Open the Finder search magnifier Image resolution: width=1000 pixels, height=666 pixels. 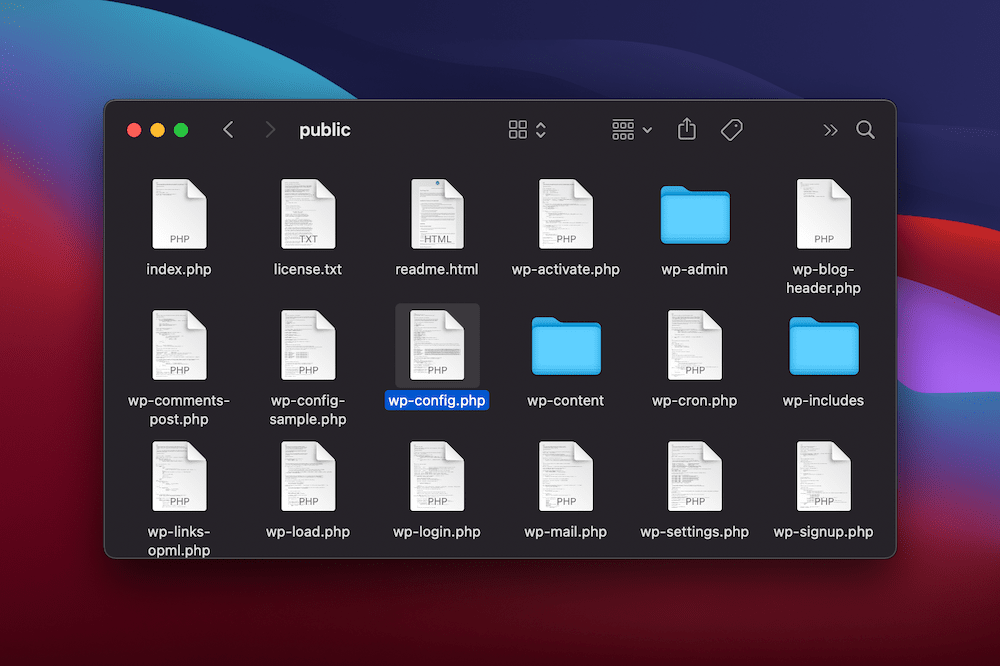pos(865,130)
